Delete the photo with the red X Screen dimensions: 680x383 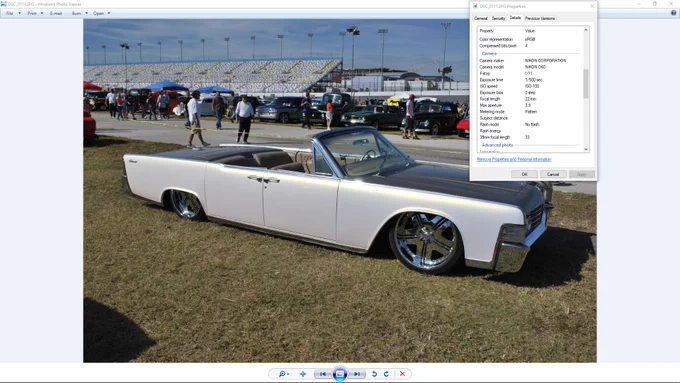(x=402, y=374)
